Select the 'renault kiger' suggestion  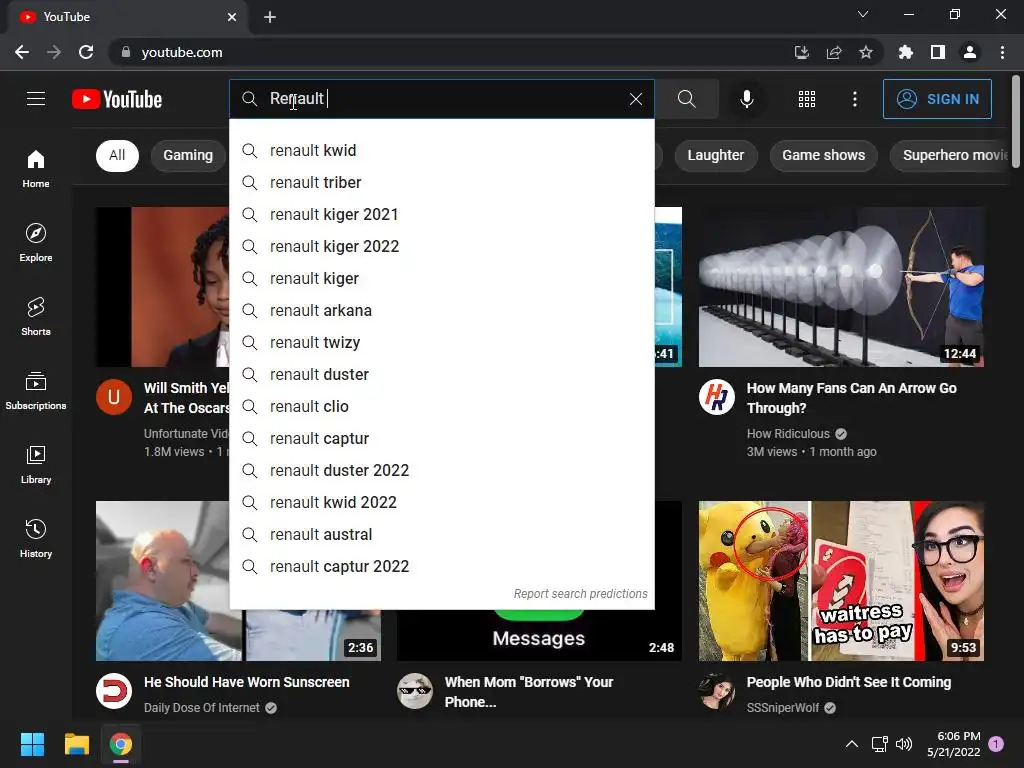(x=442, y=278)
